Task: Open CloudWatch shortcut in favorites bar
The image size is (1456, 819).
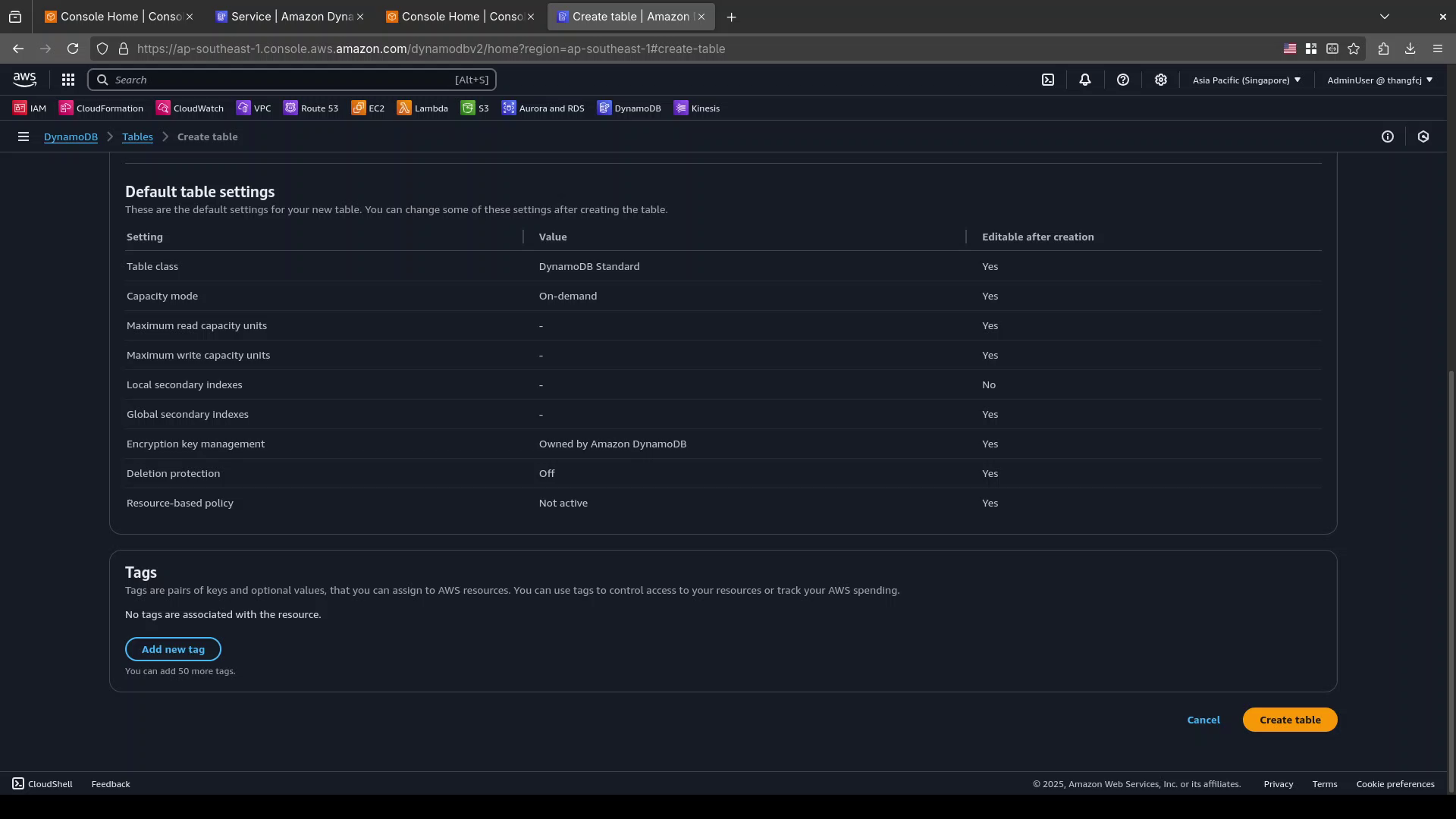Action: pyautogui.click(x=190, y=108)
